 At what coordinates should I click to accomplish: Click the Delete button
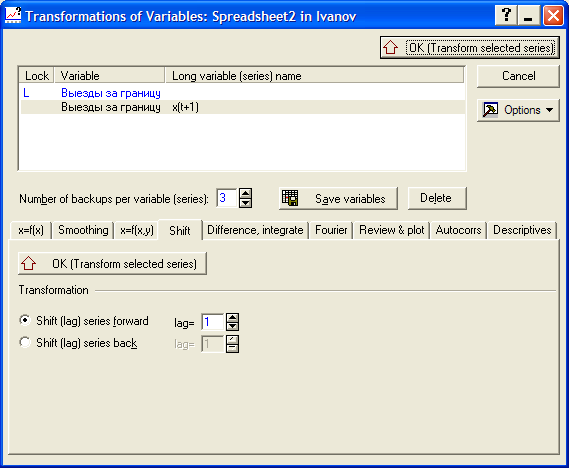(437, 198)
